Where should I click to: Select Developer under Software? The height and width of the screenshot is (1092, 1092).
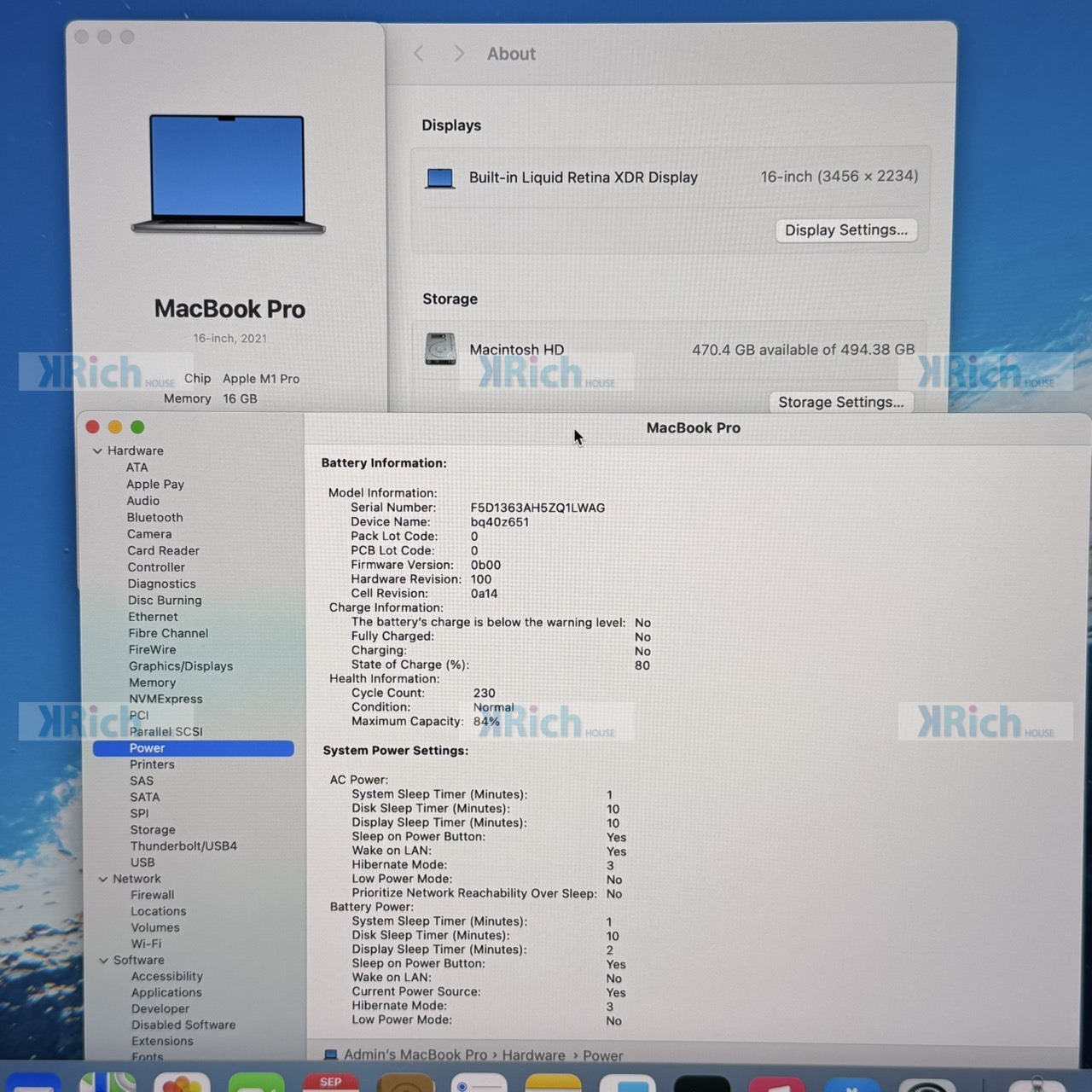[160, 1008]
